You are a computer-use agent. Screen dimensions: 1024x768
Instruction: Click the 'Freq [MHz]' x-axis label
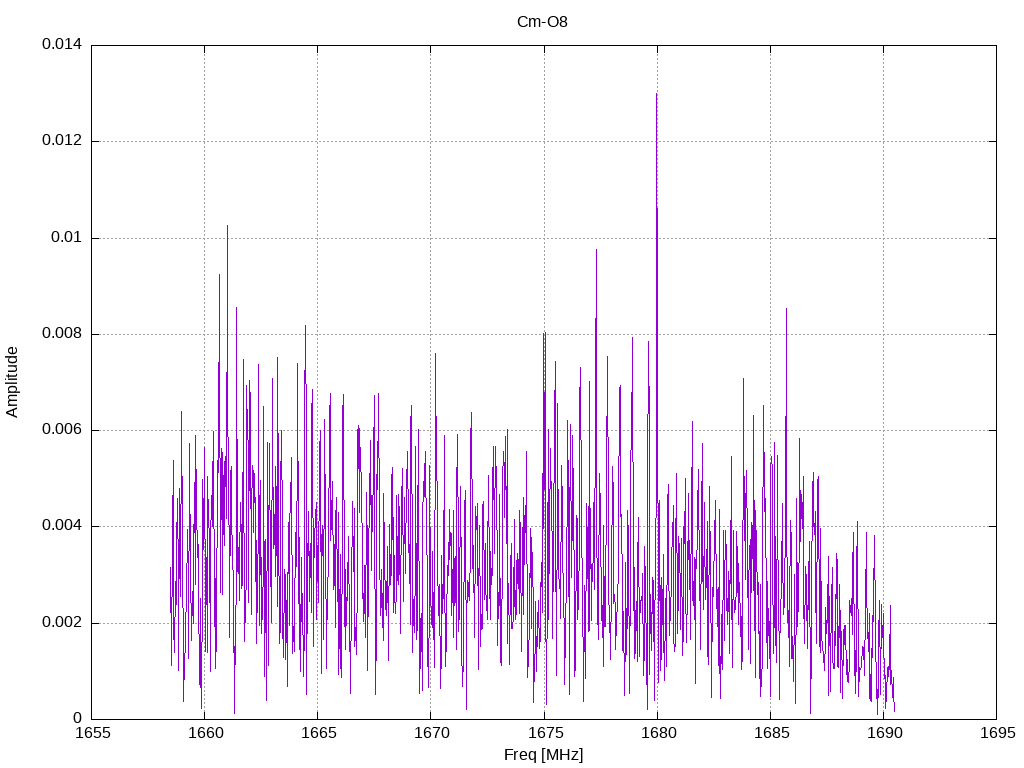click(543, 754)
